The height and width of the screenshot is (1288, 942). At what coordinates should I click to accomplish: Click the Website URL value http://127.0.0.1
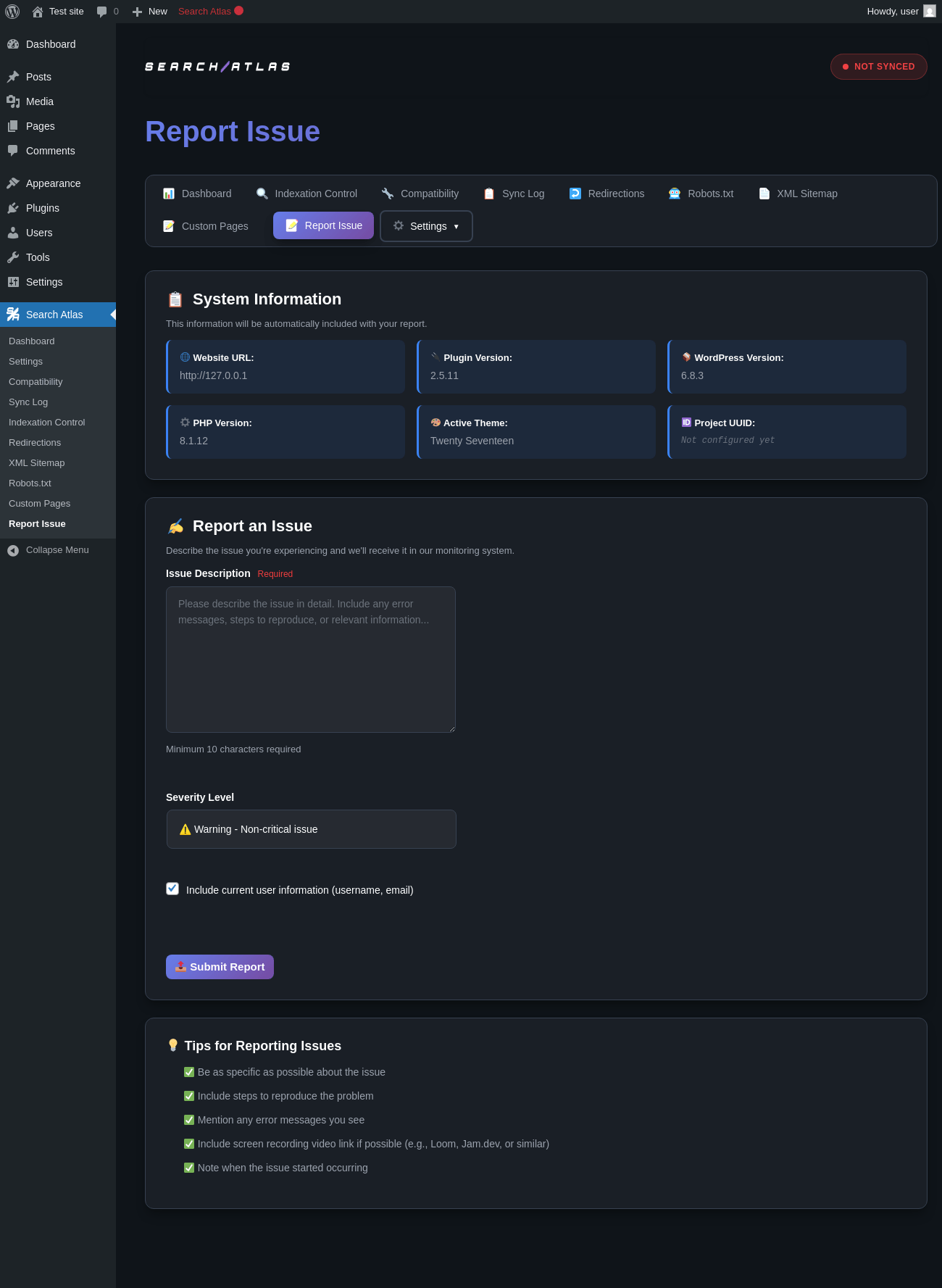pos(213,375)
